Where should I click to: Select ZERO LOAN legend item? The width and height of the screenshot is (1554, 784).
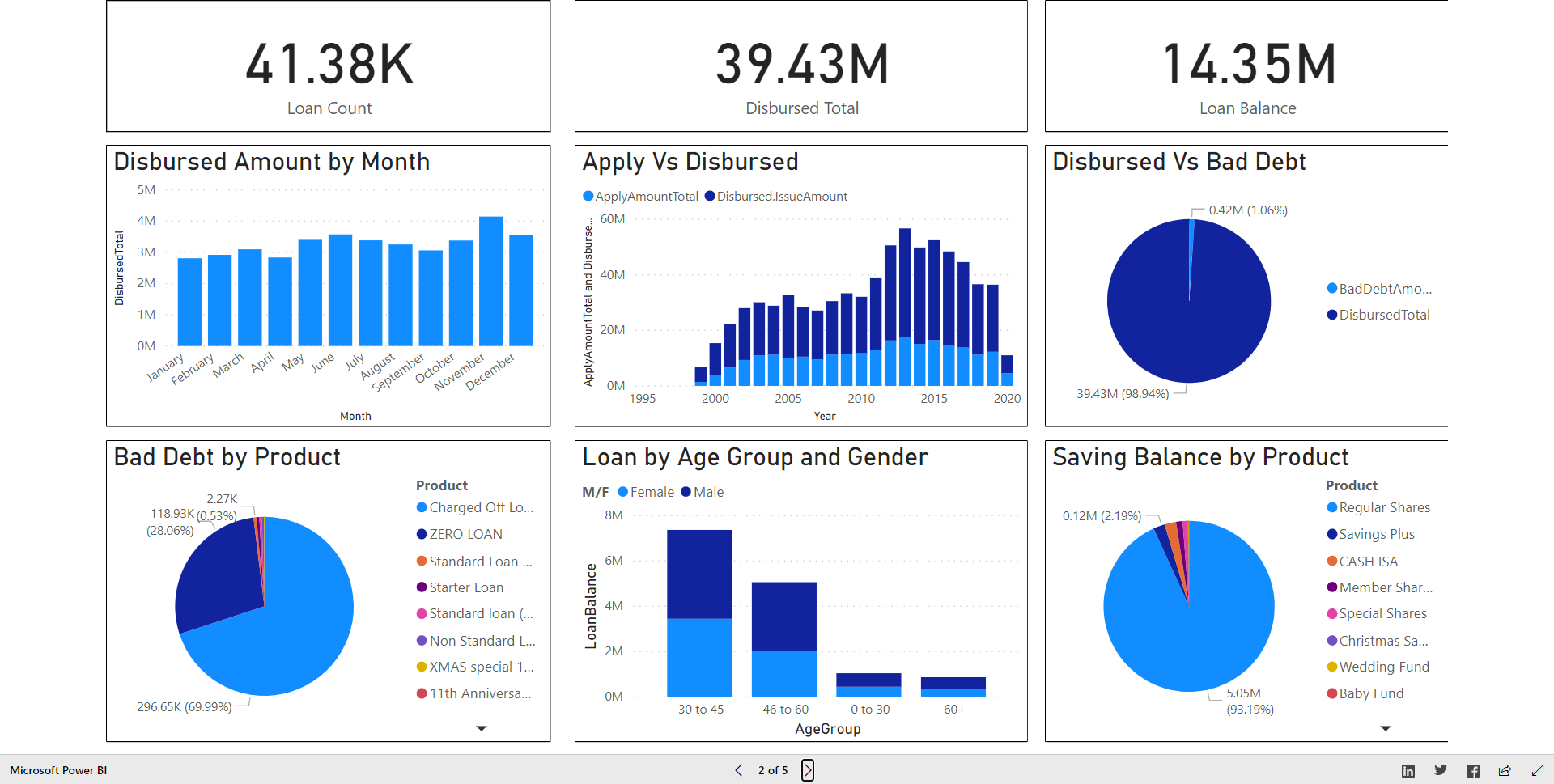point(460,534)
